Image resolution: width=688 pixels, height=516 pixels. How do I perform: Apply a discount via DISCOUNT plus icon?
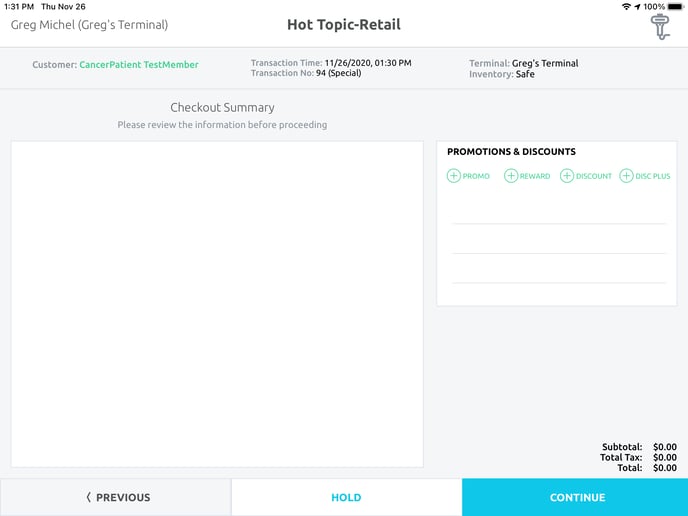point(567,176)
